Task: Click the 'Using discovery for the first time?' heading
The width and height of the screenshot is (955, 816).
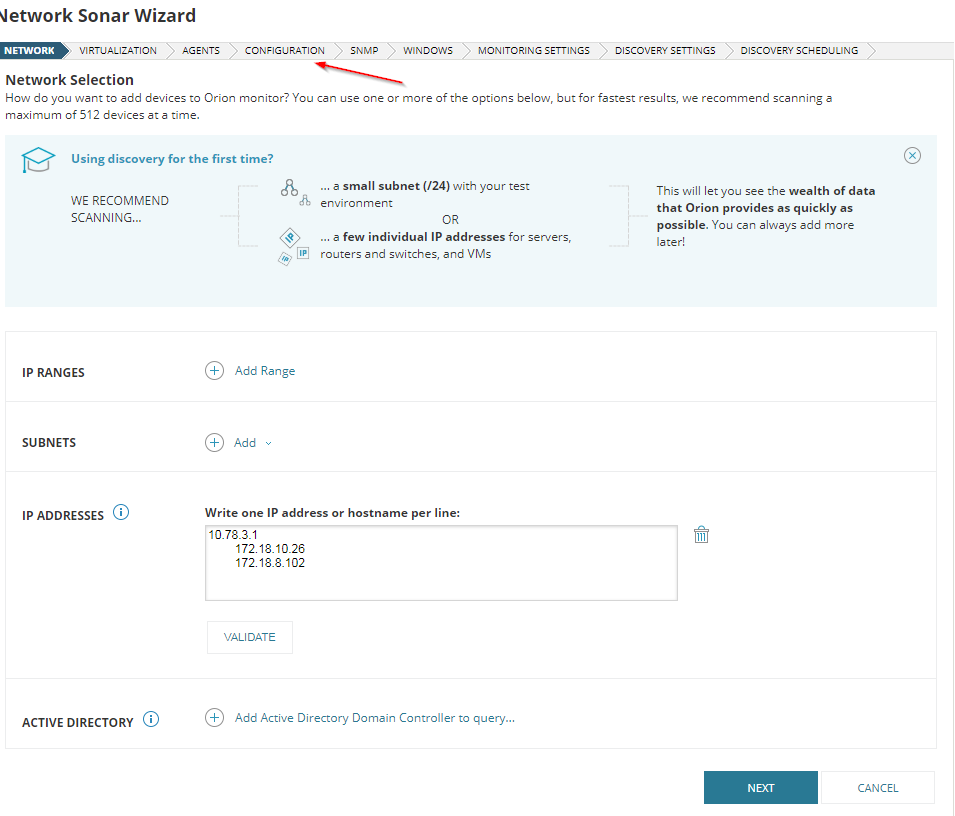Action: (172, 159)
